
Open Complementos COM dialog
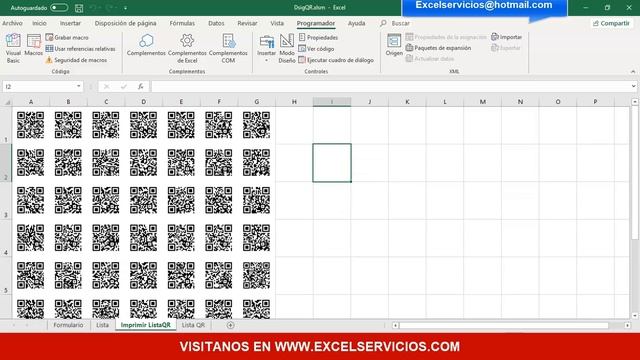point(228,49)
